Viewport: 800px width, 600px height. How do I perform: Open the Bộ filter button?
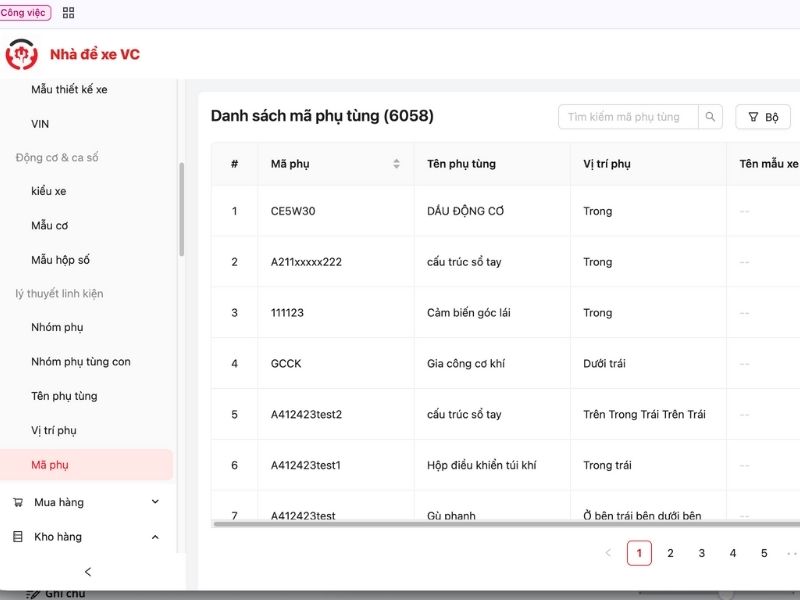coord(762,117)
